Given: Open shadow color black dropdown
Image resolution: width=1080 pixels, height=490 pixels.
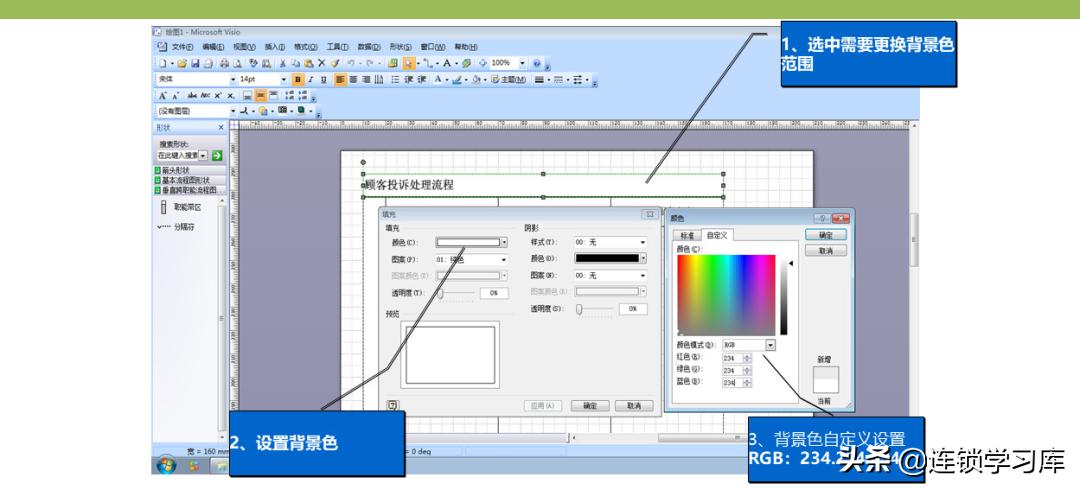Looking at the screenshot, I should tap(643, 258).
